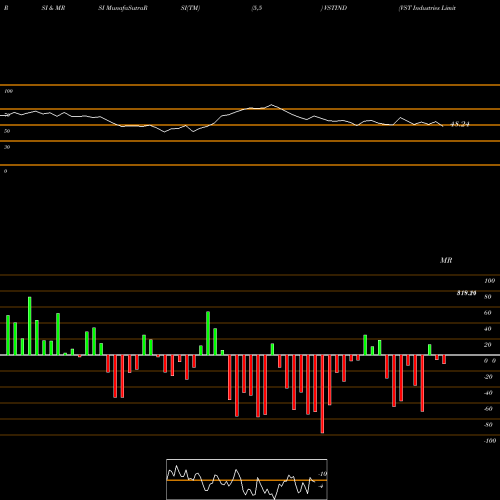Viewport: 500px width, 500px height.
Task: Click the 'SI(TM)' header label
Action: click(x=190, y=8)
